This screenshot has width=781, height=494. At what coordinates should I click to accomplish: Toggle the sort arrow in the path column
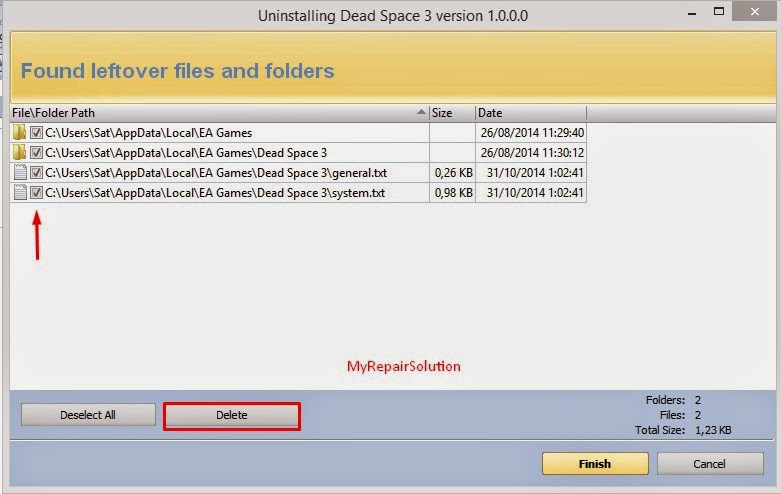click(421, 112)
